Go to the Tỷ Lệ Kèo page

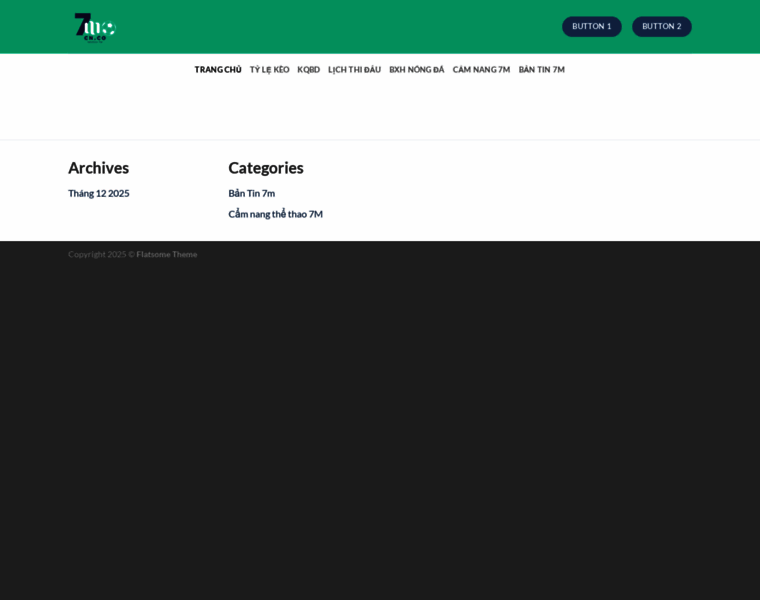tap(269, 70)
